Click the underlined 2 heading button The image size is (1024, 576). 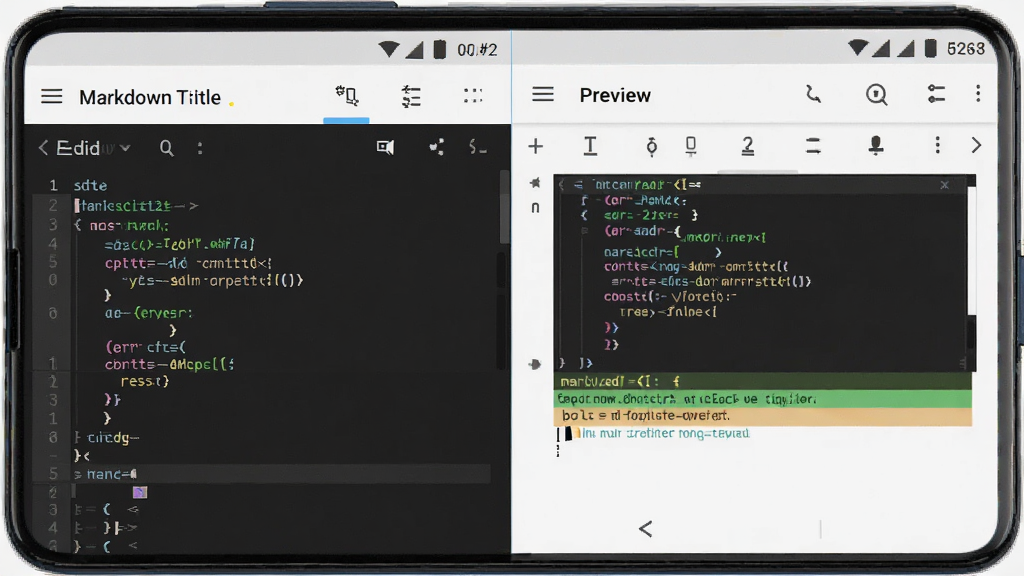pos(748,146)
